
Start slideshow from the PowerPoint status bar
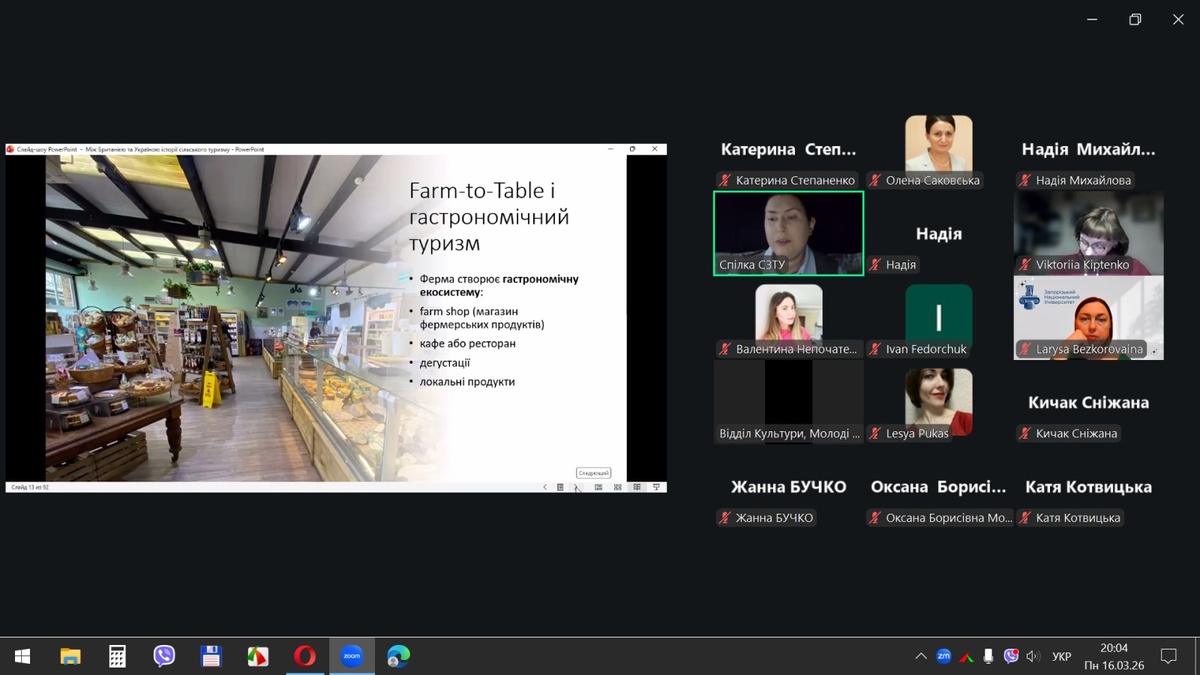(x=656, y=487)
